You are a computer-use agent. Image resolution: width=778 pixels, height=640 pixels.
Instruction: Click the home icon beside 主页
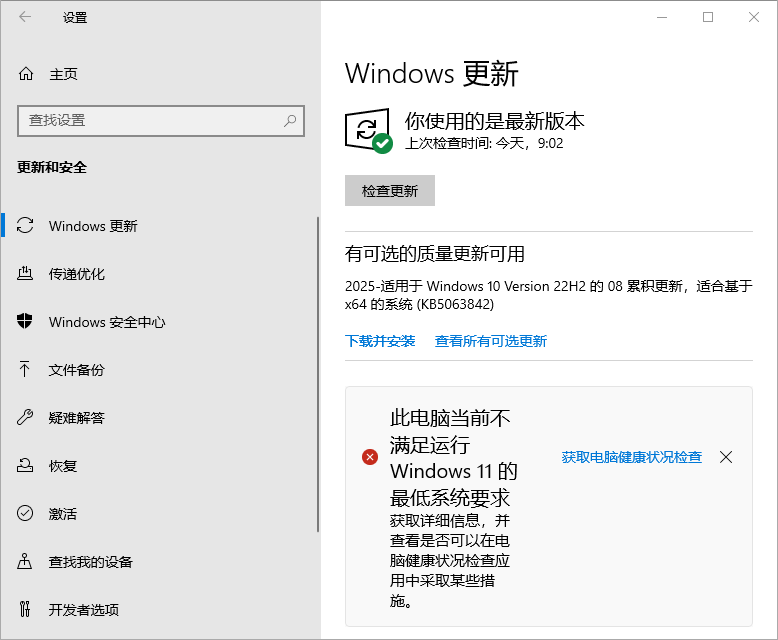point(26,74)
